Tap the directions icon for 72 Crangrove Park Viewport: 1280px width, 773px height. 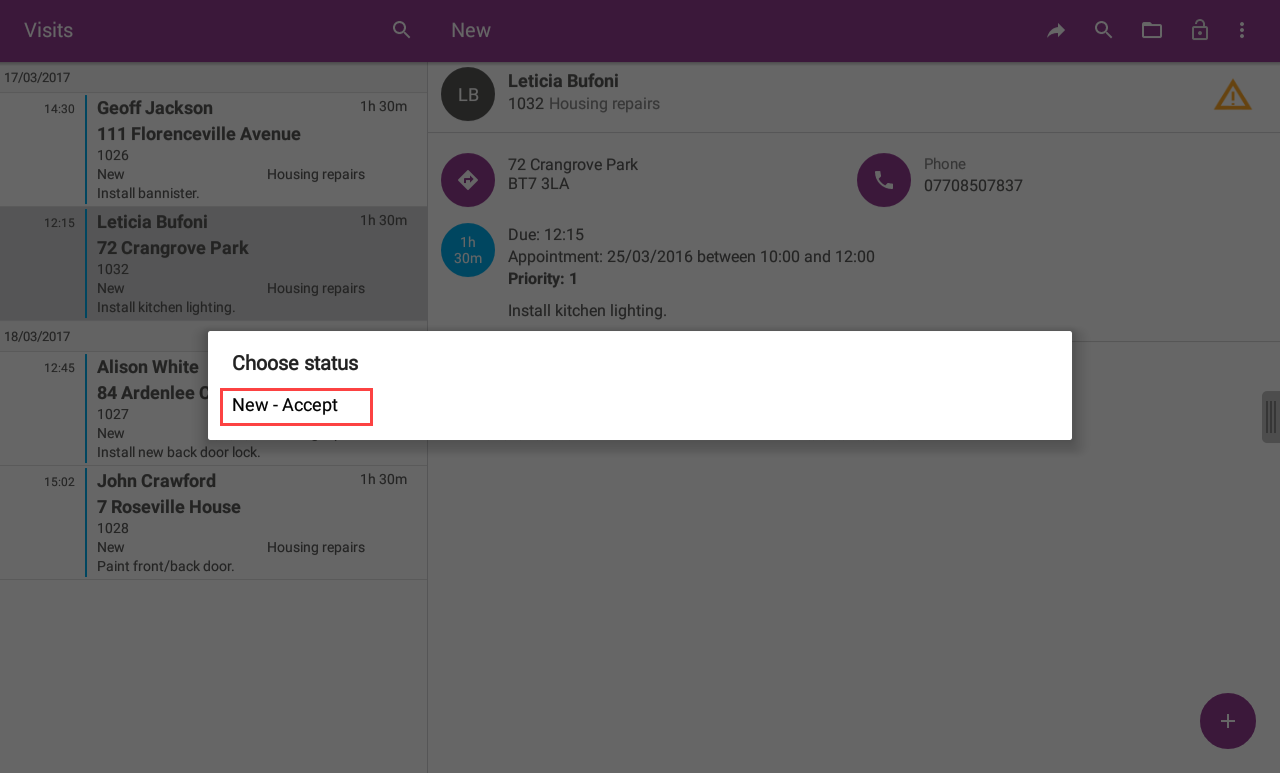click(468, 180)
